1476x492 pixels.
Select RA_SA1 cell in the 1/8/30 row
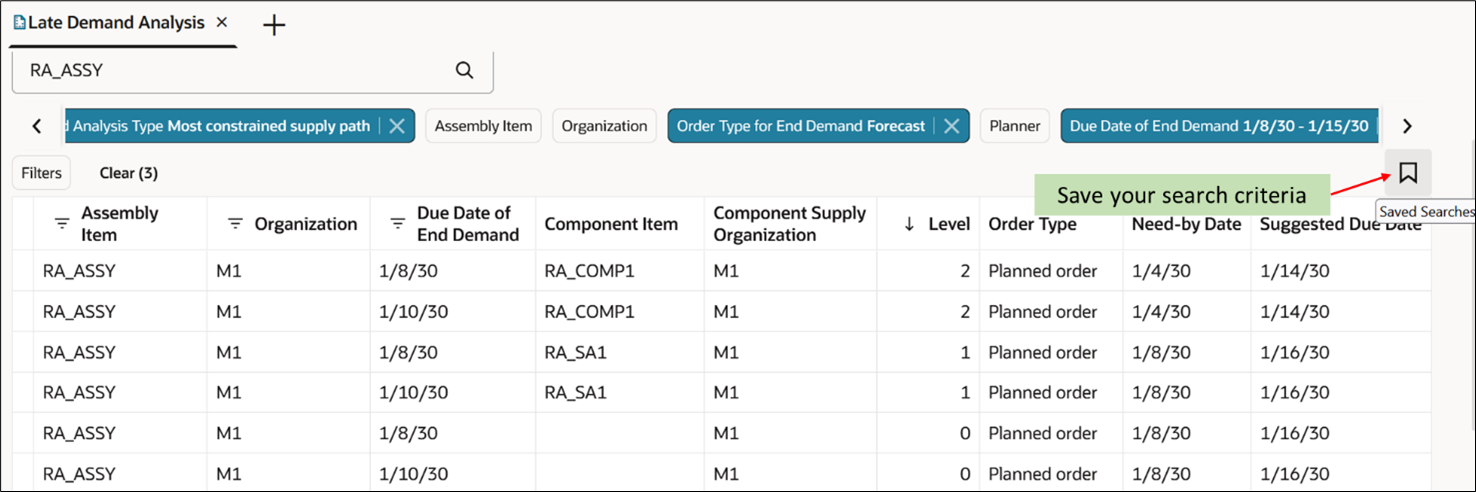(619, 352)
